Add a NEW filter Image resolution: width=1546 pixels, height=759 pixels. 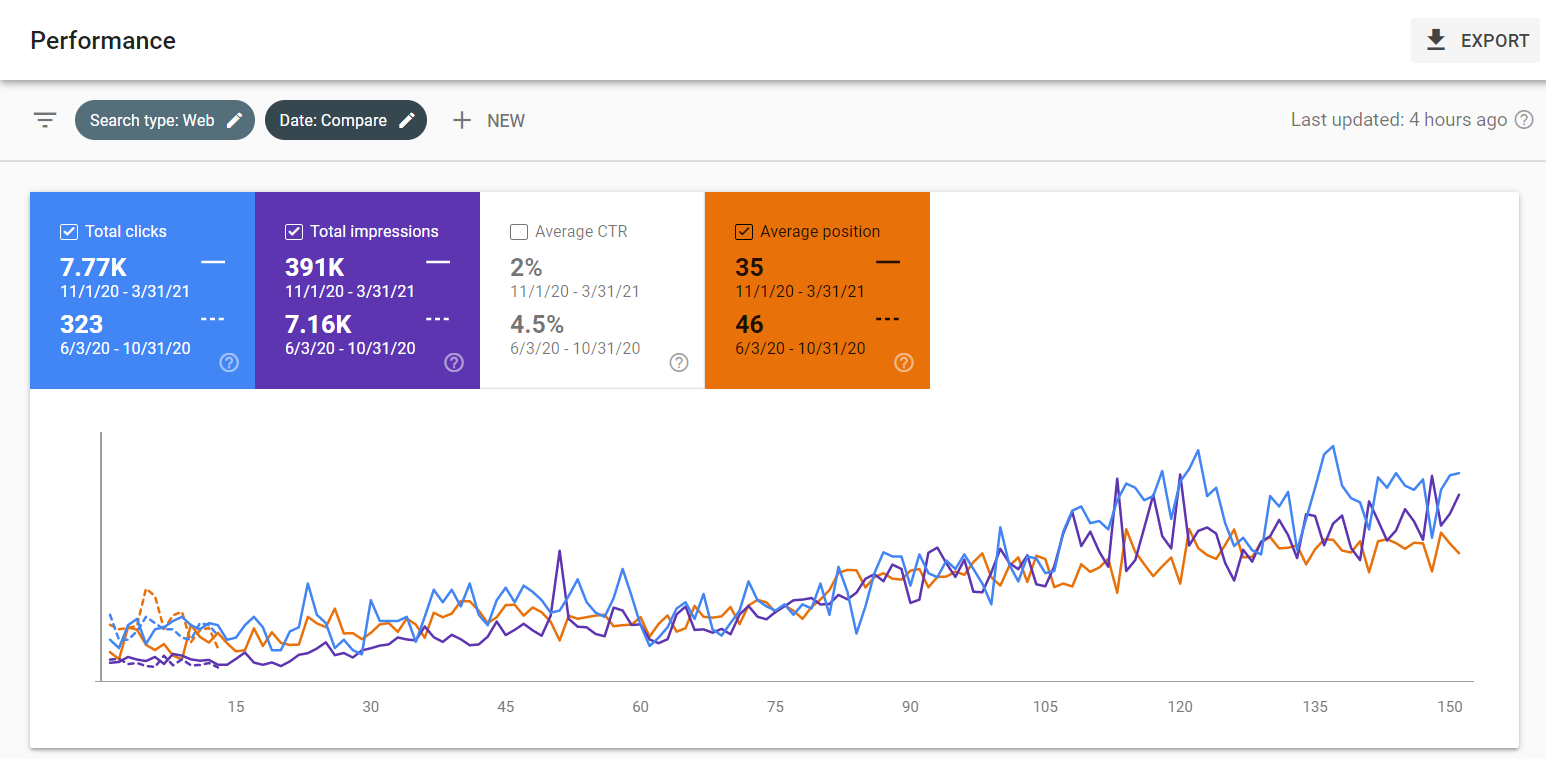coord(489,120)
